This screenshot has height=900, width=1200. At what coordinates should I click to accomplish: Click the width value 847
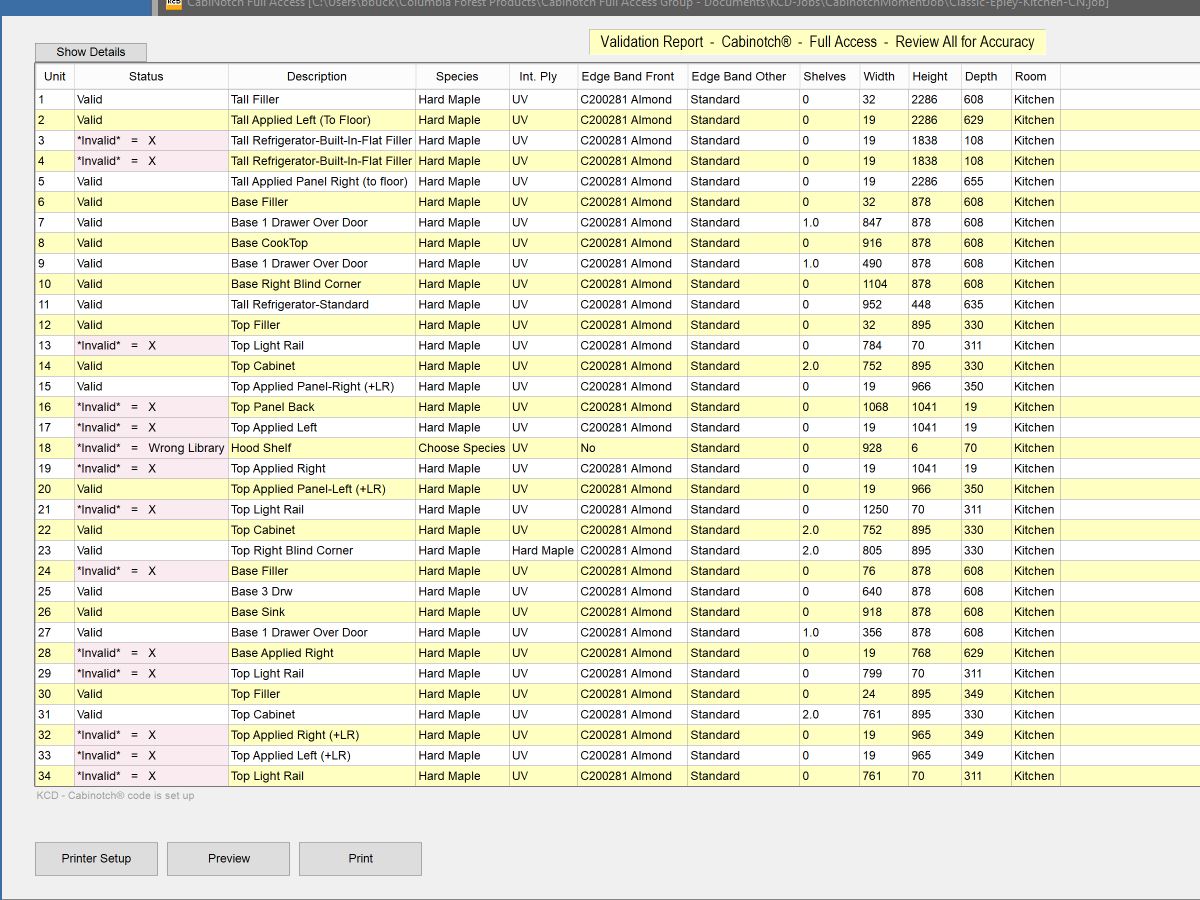(884, 223)
